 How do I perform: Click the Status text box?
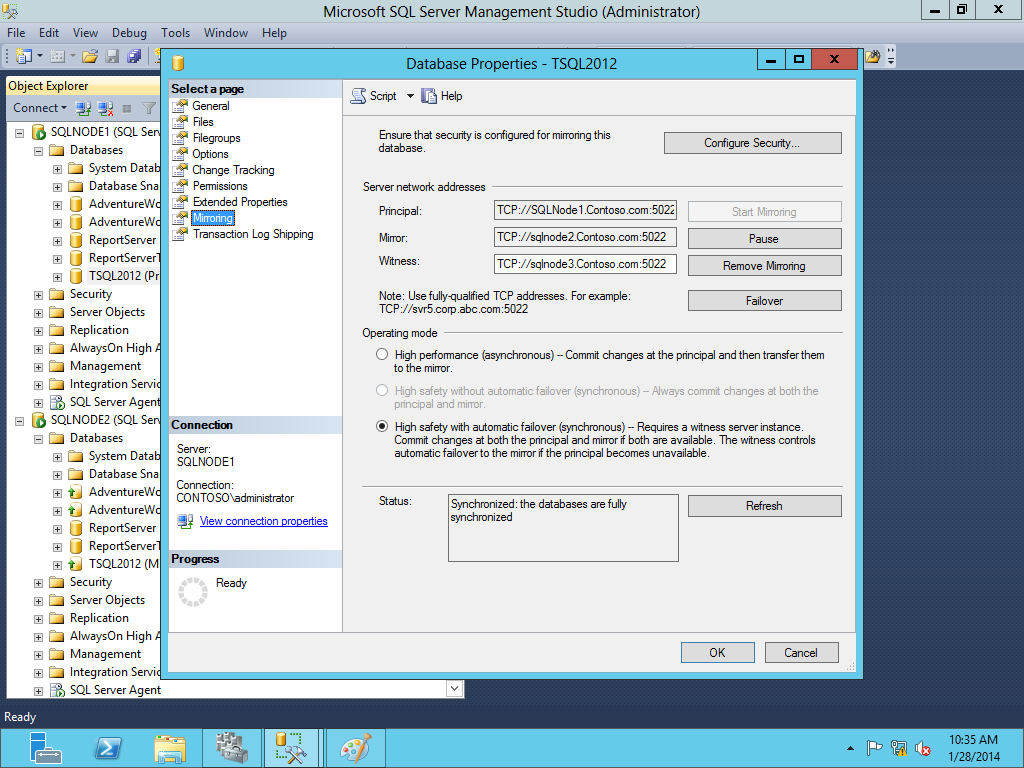click(x=563, y=528)
